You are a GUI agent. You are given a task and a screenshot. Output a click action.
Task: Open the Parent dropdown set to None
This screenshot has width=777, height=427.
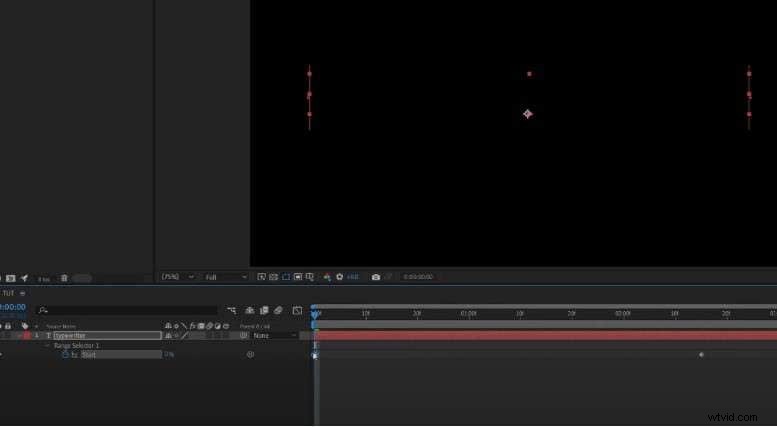pyautogui.click(x=275, y=335)
